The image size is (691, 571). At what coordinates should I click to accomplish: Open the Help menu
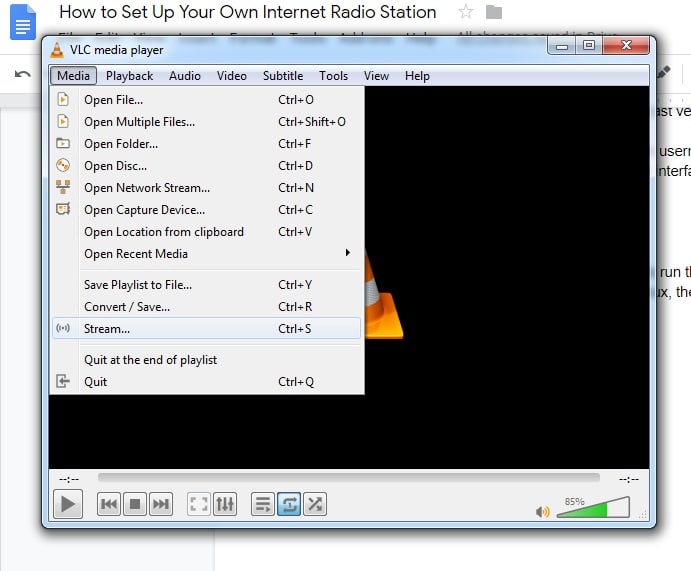417,76
